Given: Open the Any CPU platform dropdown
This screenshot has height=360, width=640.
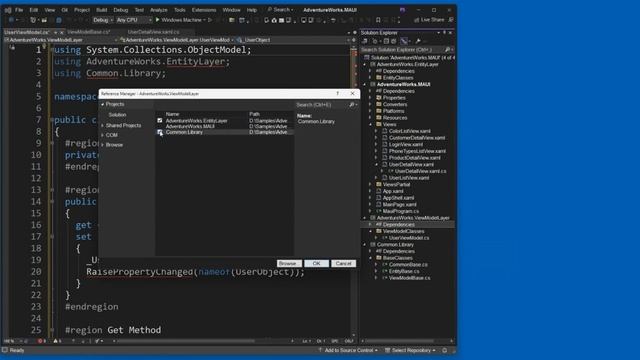Looking at the screenshot, I should (133, 20).
